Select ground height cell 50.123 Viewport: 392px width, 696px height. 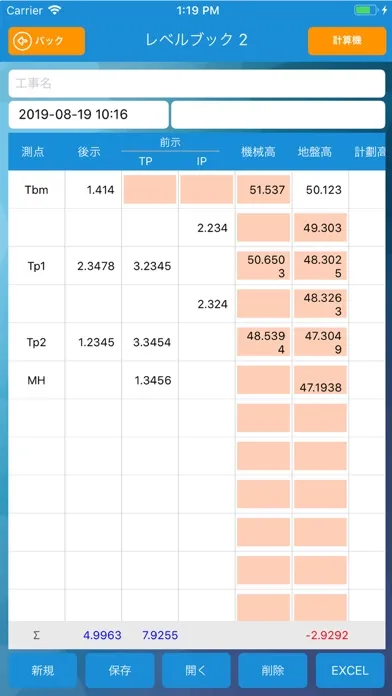[321, 190]
